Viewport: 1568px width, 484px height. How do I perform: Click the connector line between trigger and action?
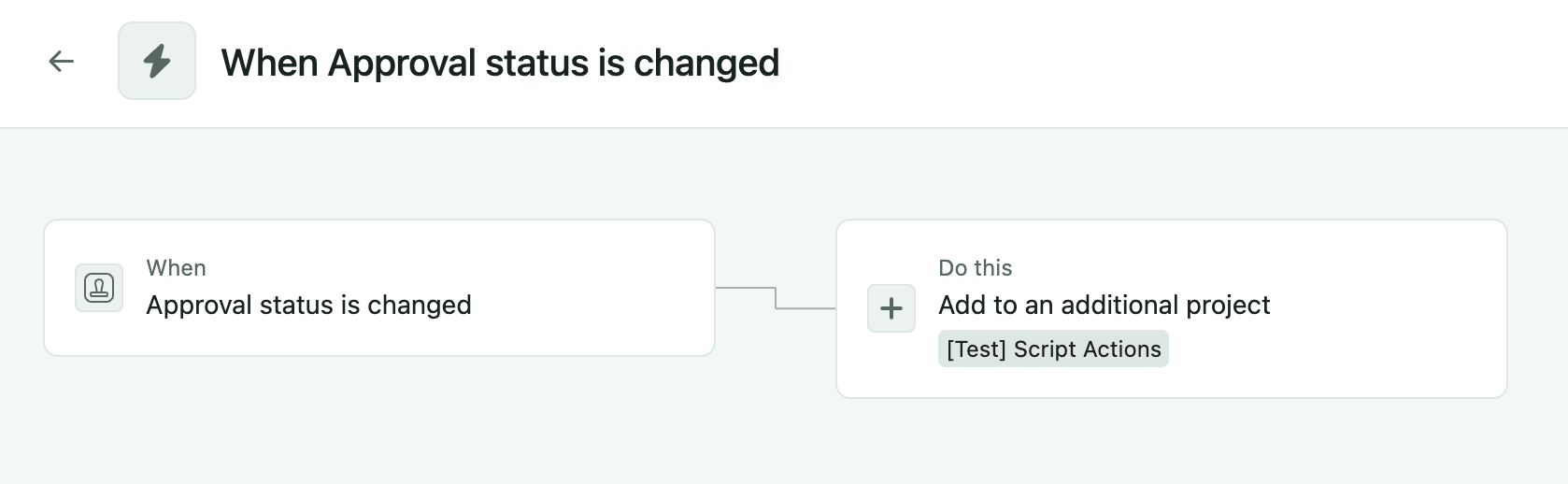pos(776,298)
